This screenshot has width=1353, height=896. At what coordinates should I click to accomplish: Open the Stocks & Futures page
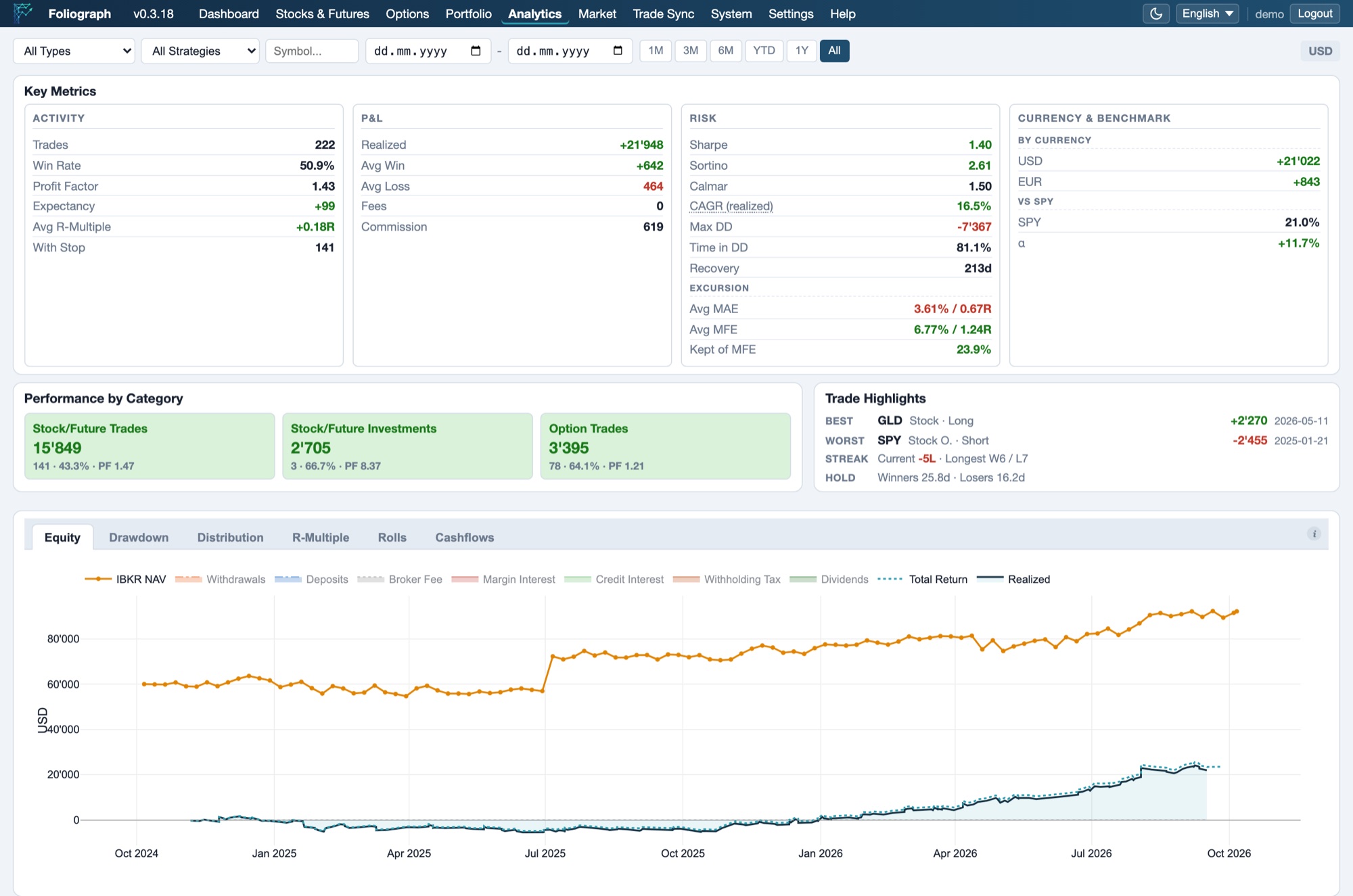[322, 14]
